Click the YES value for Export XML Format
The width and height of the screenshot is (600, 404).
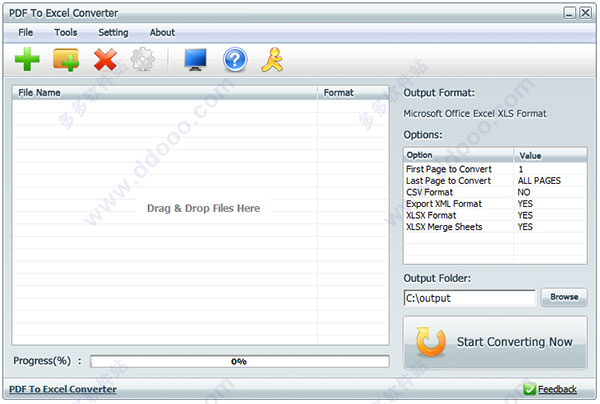[x=525, y=204]
